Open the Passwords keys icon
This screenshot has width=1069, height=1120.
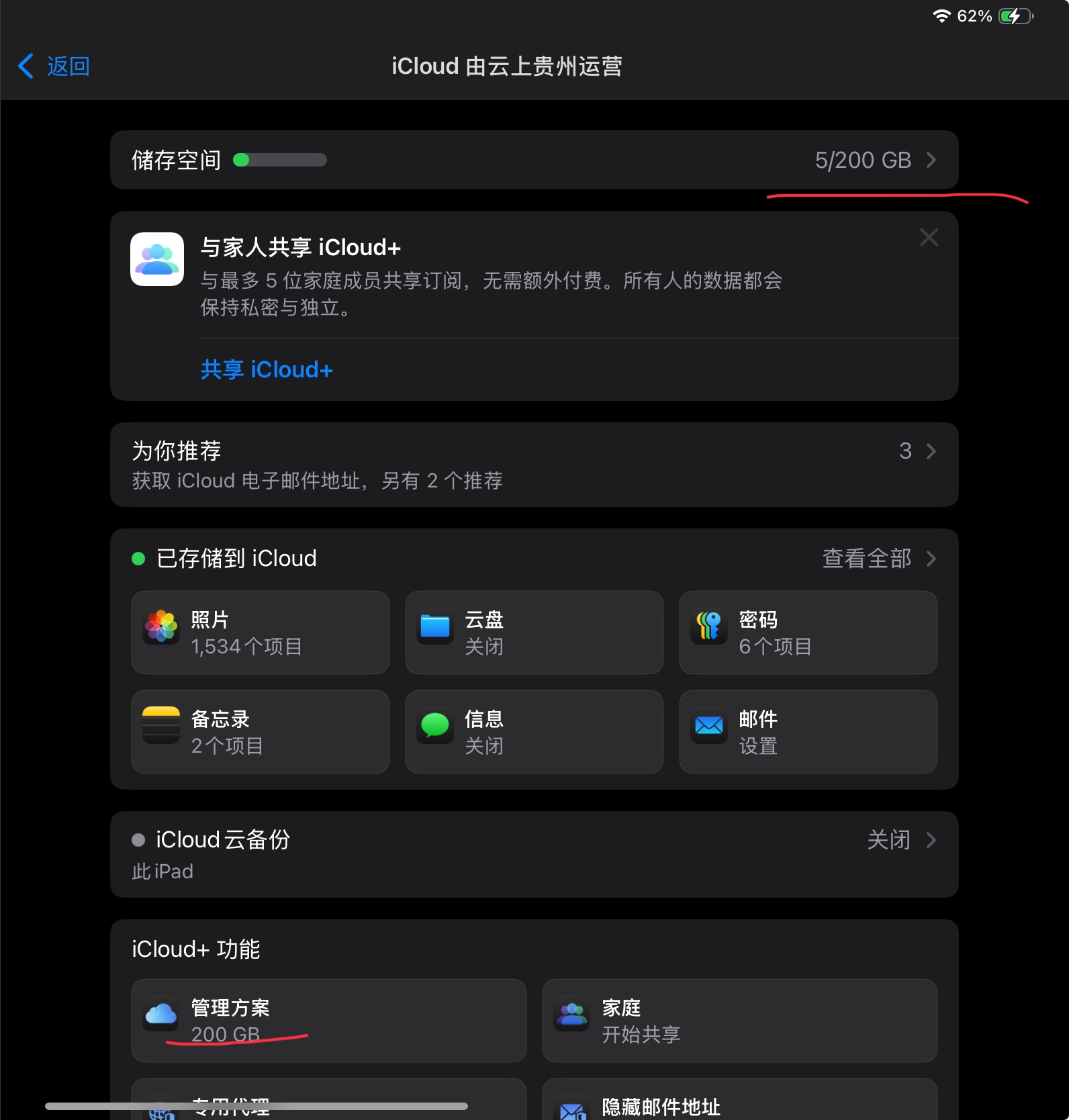pyautogui.click(x=709, y=626)
